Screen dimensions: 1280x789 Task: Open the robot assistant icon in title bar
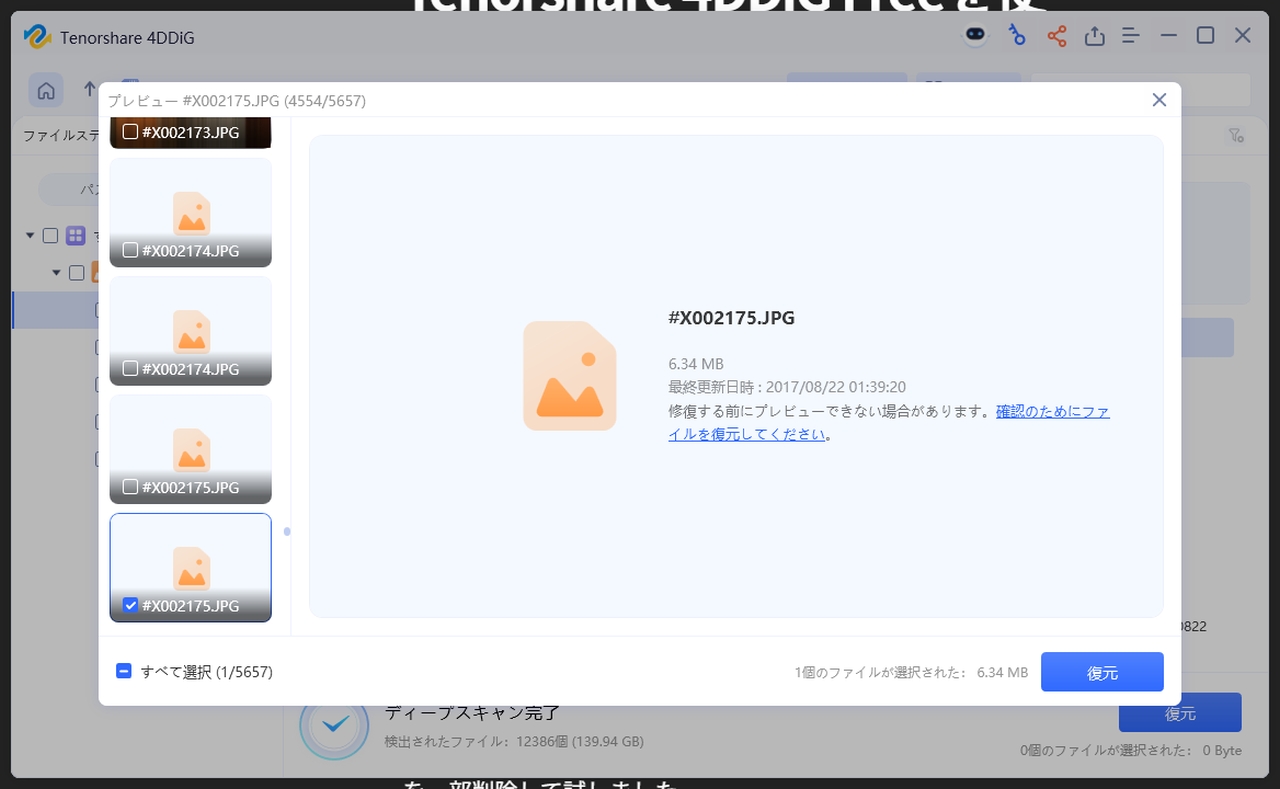click(x=975, y=36)
